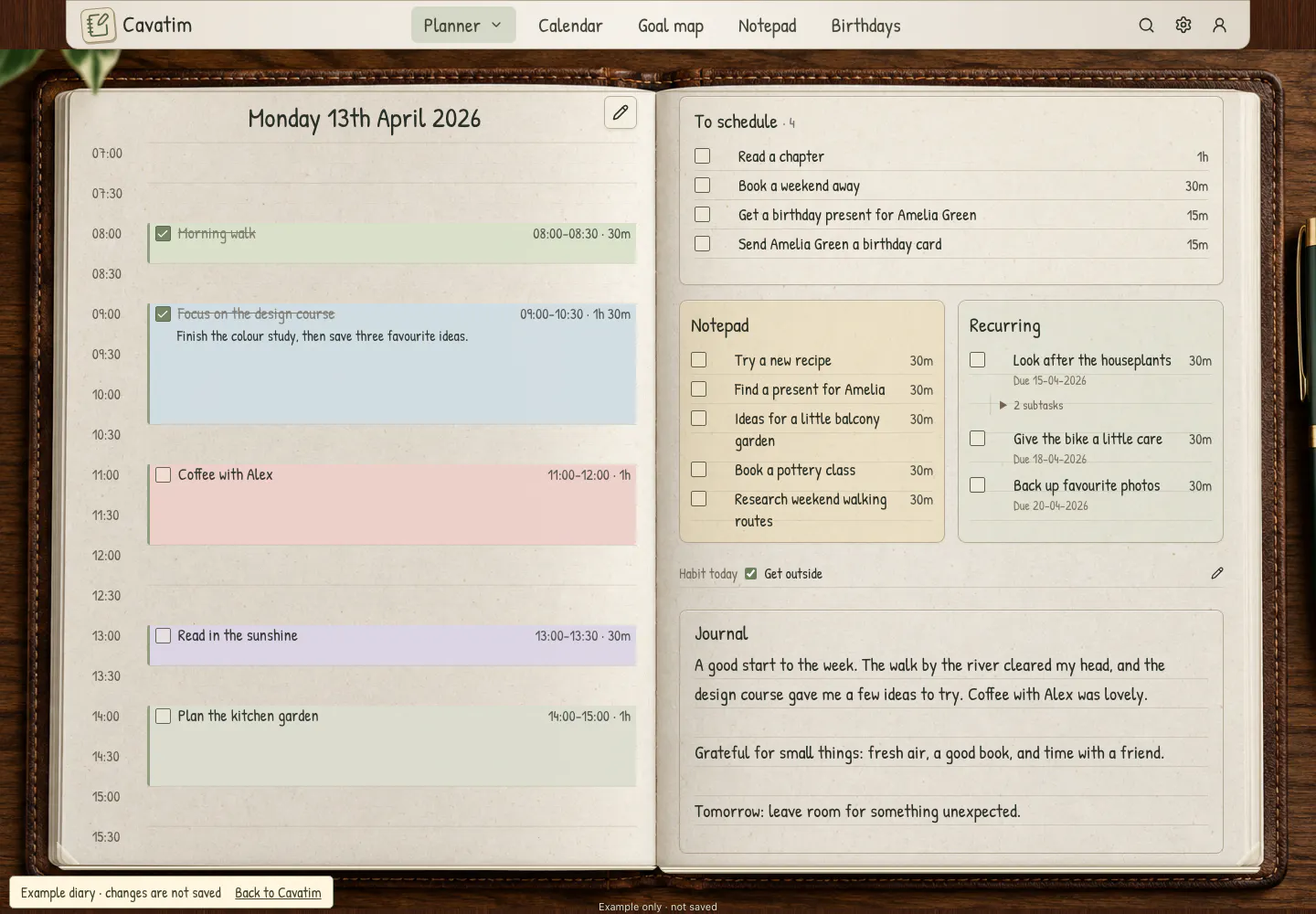
Task: Open the search magnifier icon
Action: [1146, 26]
